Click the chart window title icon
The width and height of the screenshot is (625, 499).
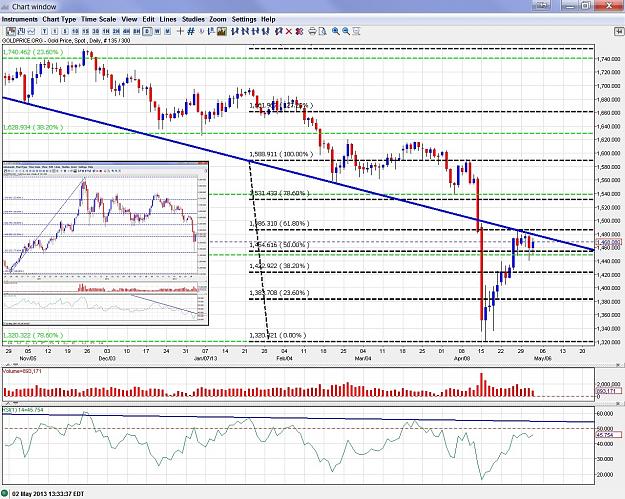tap(5, 6)
